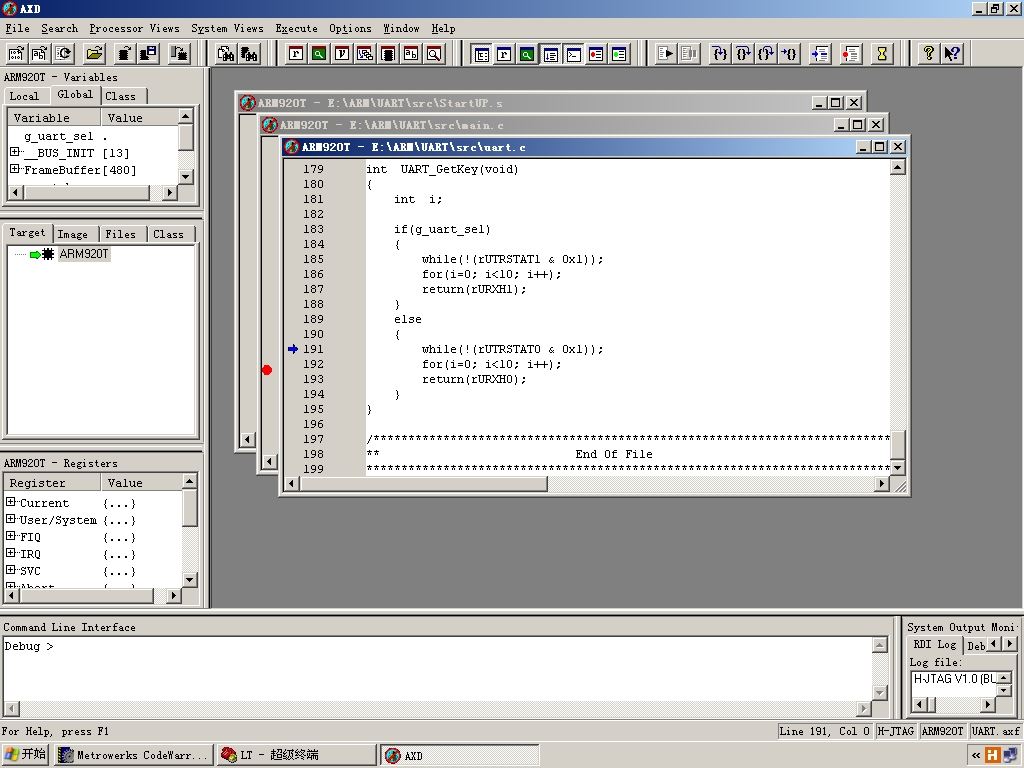Open processor Variables view ('v' icon)
1024x768 pixels.
[x=342, y=54]
